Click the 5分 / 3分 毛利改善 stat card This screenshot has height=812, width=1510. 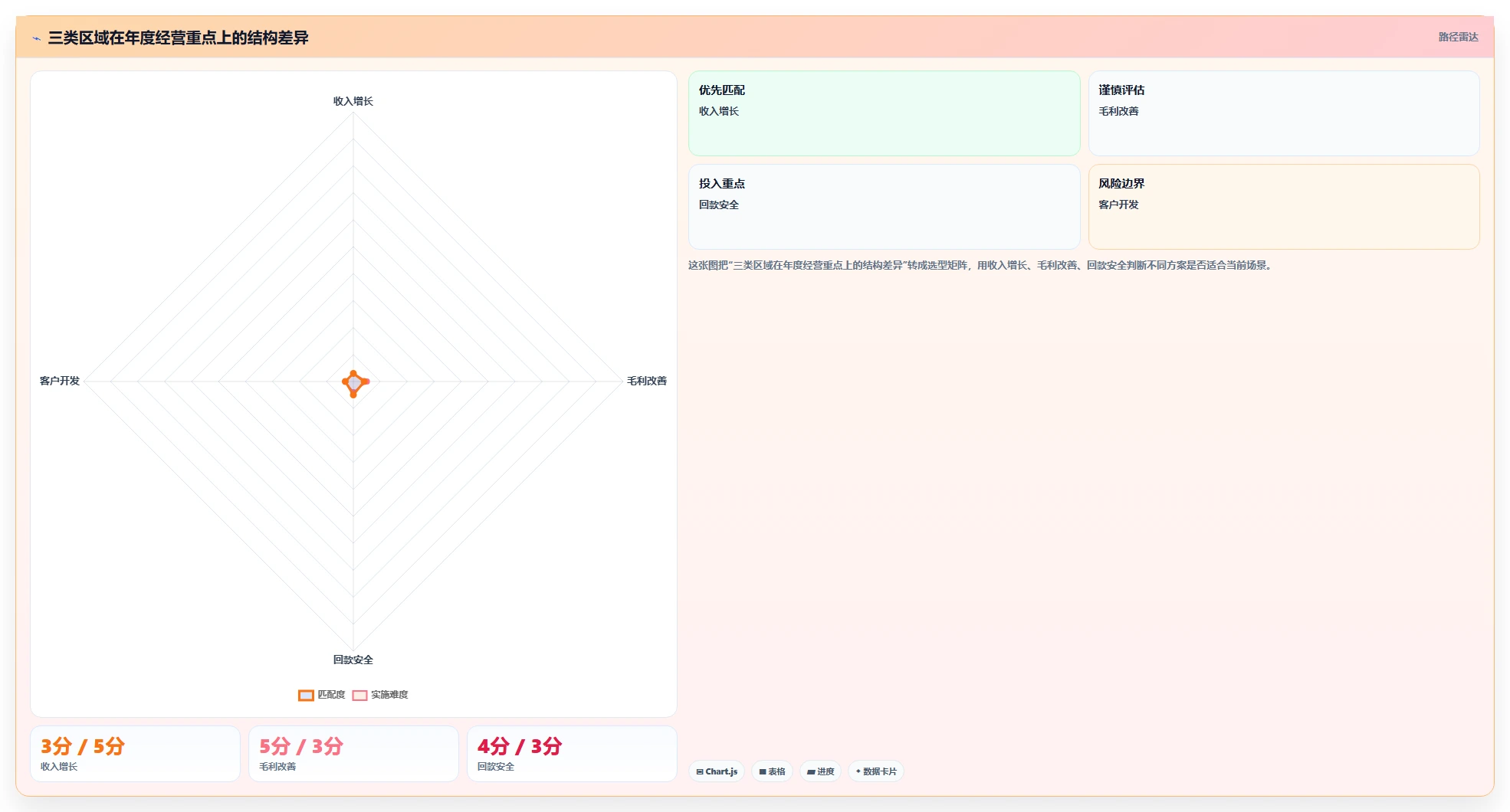(353, 754)
